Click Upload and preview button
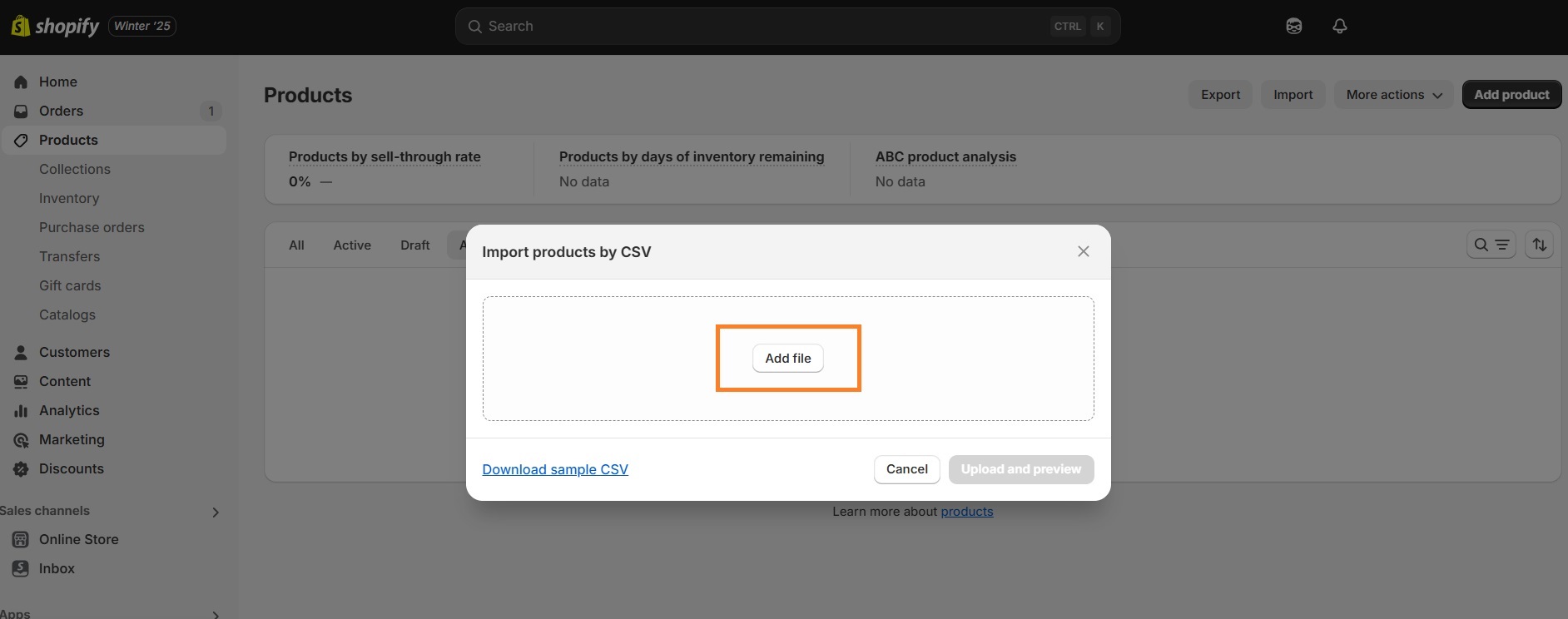Viewport: 1568px width, 619px height. (1021, 469)
